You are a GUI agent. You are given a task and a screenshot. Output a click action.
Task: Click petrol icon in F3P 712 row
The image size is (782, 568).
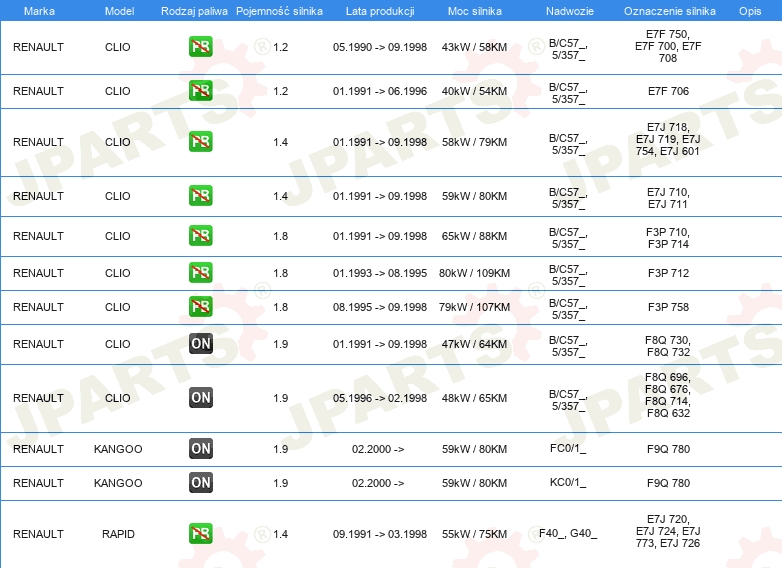point(200,273)
